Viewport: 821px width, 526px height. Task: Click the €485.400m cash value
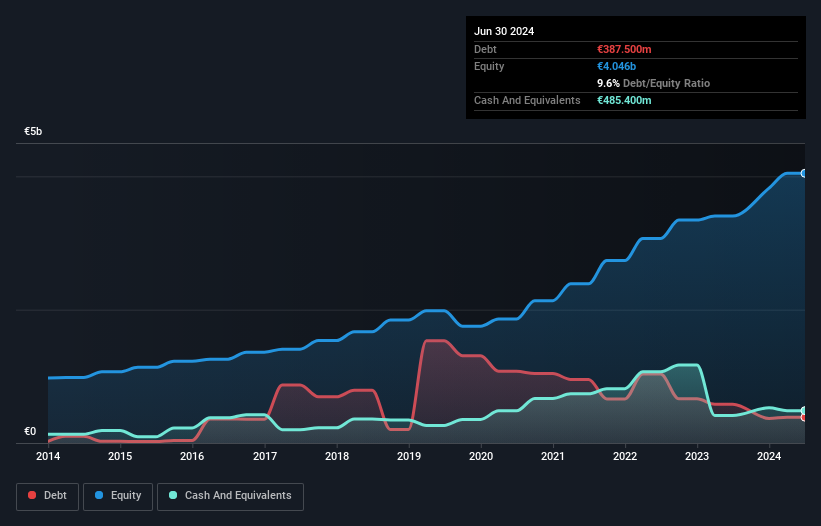(x=624, y=100)
